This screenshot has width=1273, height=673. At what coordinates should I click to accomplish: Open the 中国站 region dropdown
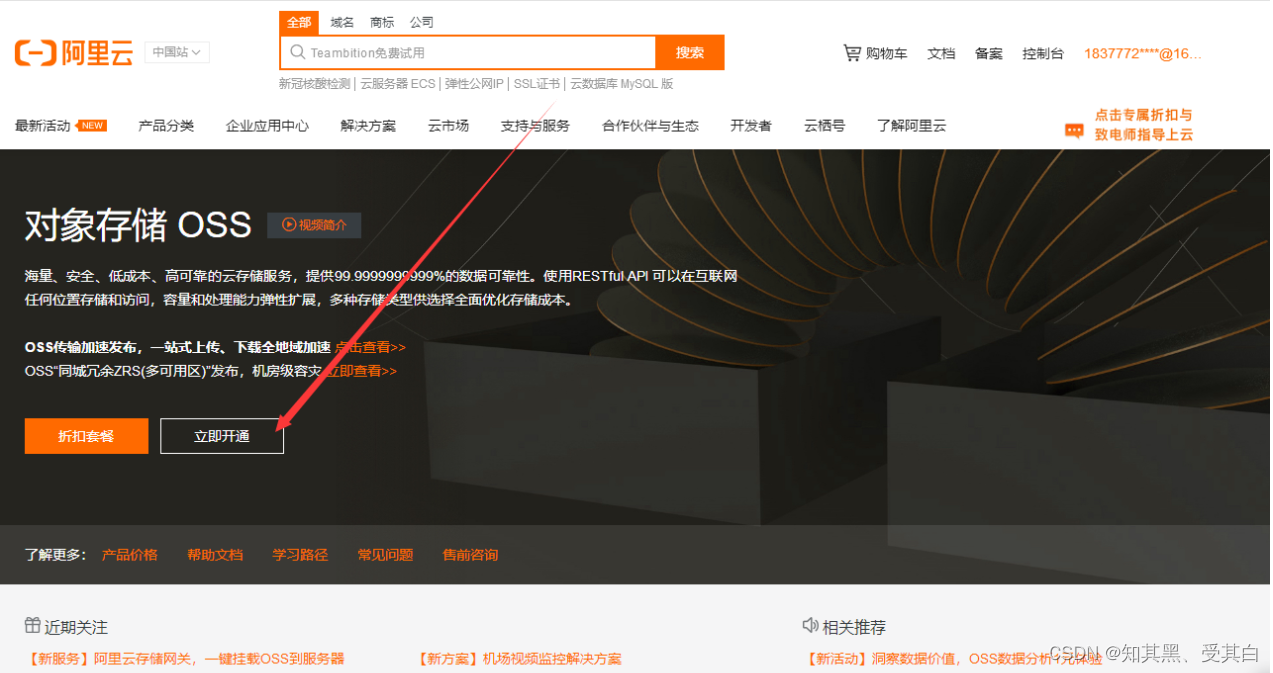coord(177,52)
